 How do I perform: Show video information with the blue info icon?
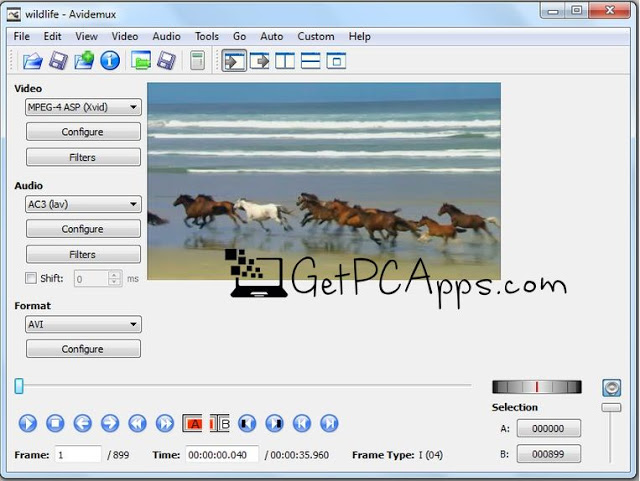pyautogui.click(x=110, y=61)
